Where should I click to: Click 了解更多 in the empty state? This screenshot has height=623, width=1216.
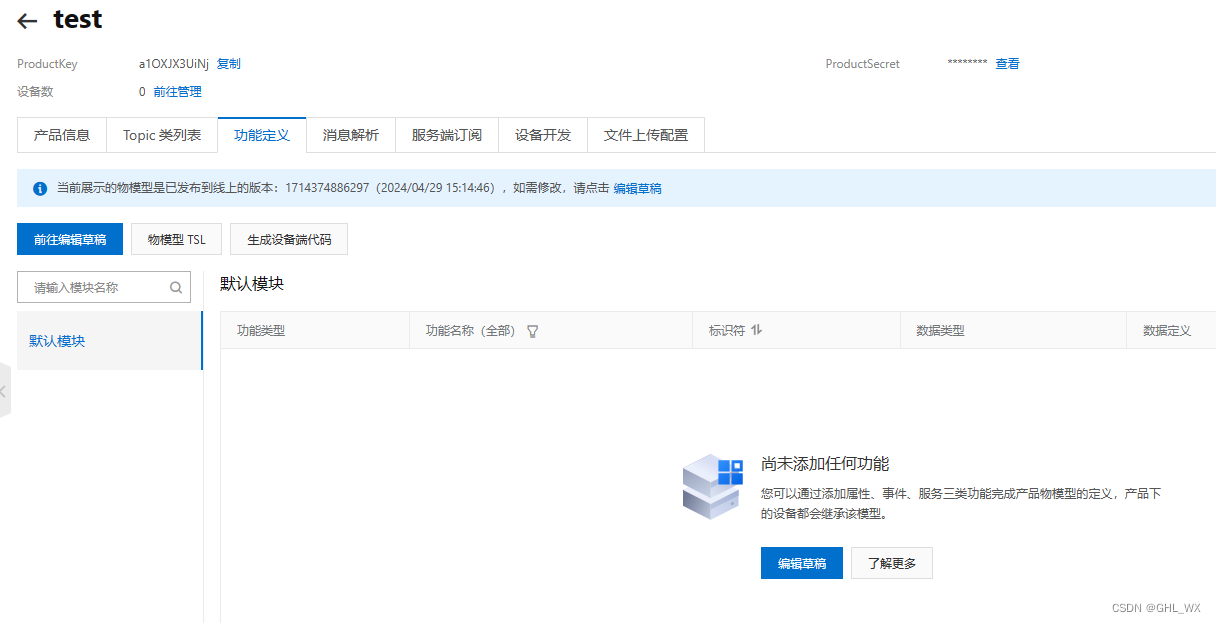[x=890, y=563]
